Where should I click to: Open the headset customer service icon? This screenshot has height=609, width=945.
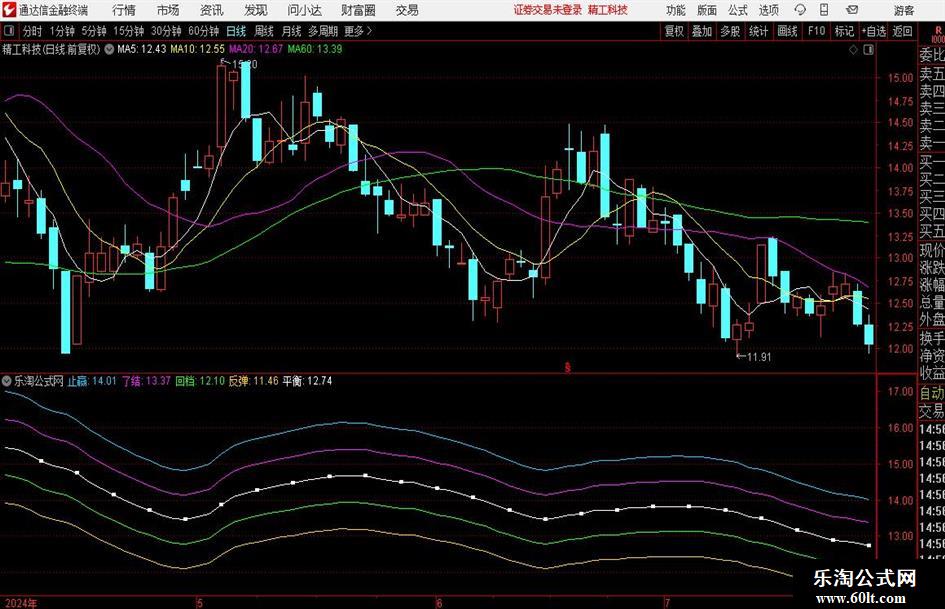[800, 10]
